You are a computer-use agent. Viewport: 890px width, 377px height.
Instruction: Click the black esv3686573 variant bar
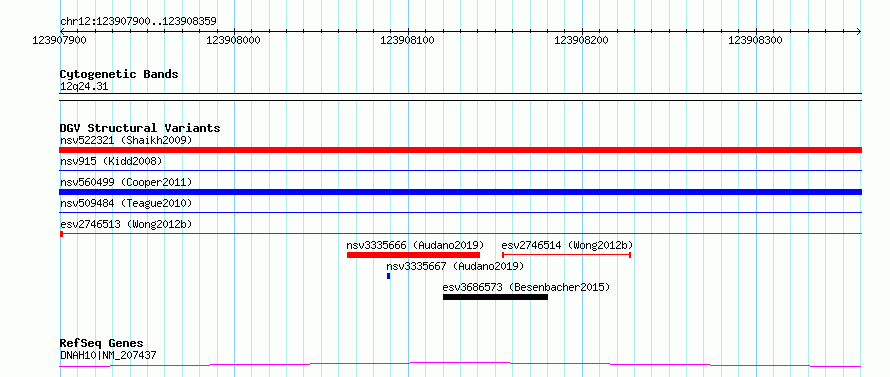coord(496,297)
